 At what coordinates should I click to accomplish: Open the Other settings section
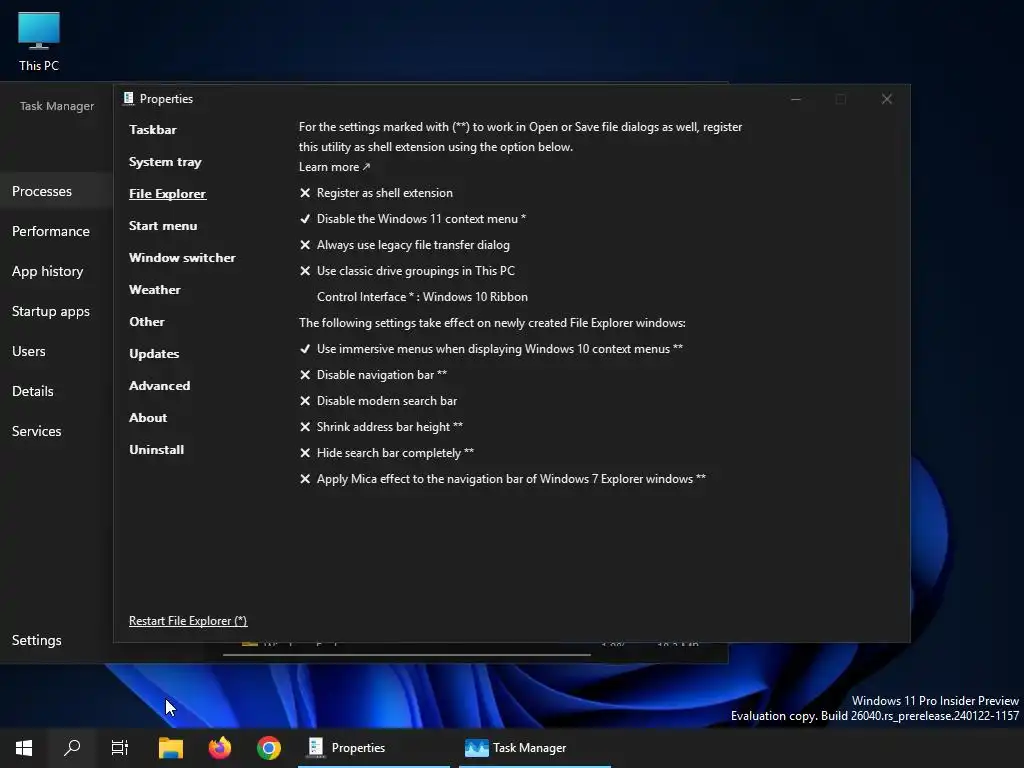click(147, 321)
